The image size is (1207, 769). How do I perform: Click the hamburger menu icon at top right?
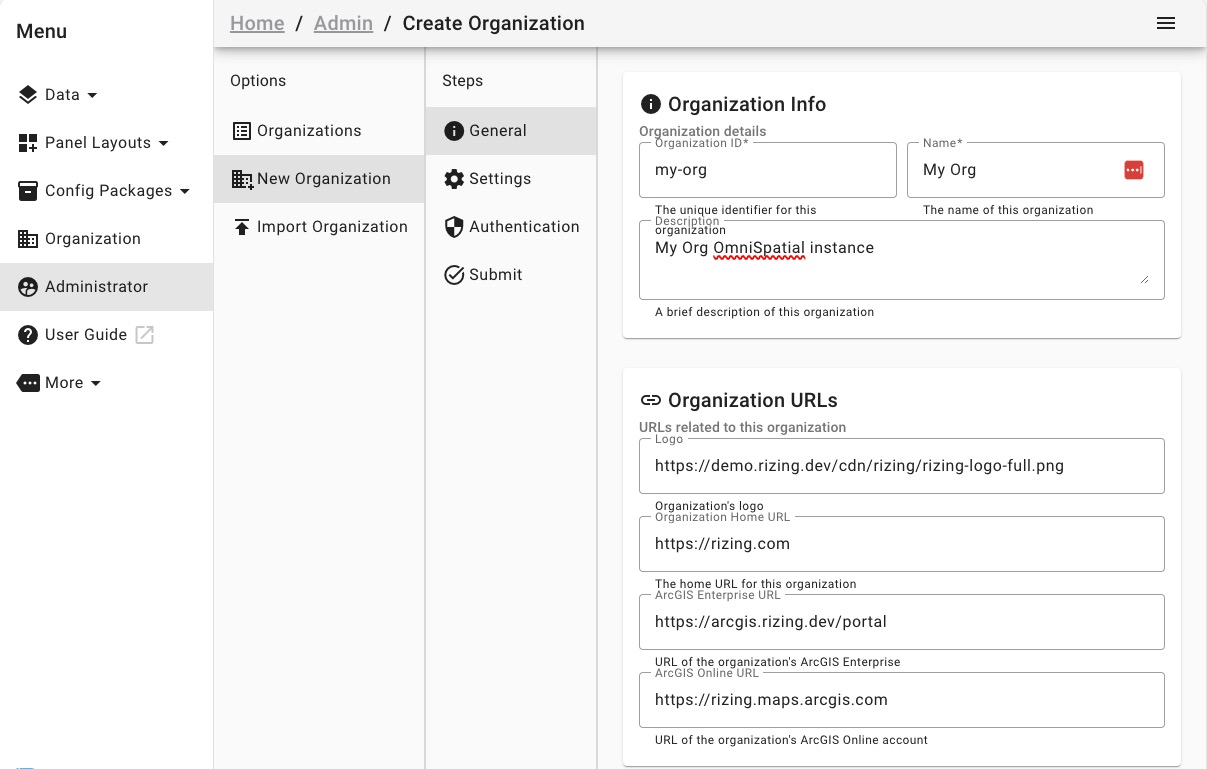tap(1165, 24)
